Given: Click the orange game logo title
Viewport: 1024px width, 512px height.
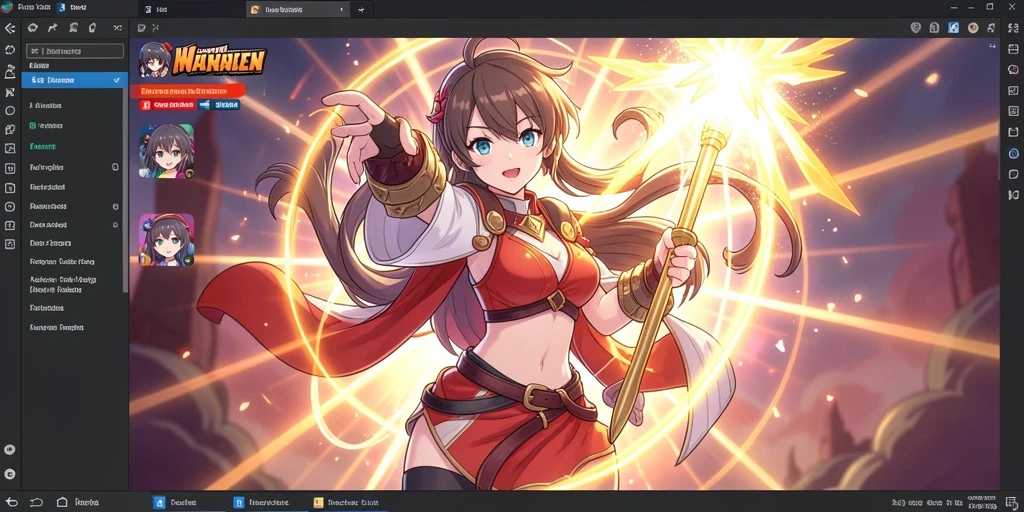Looking at the screenshot, I should click(x=221, y=59).
